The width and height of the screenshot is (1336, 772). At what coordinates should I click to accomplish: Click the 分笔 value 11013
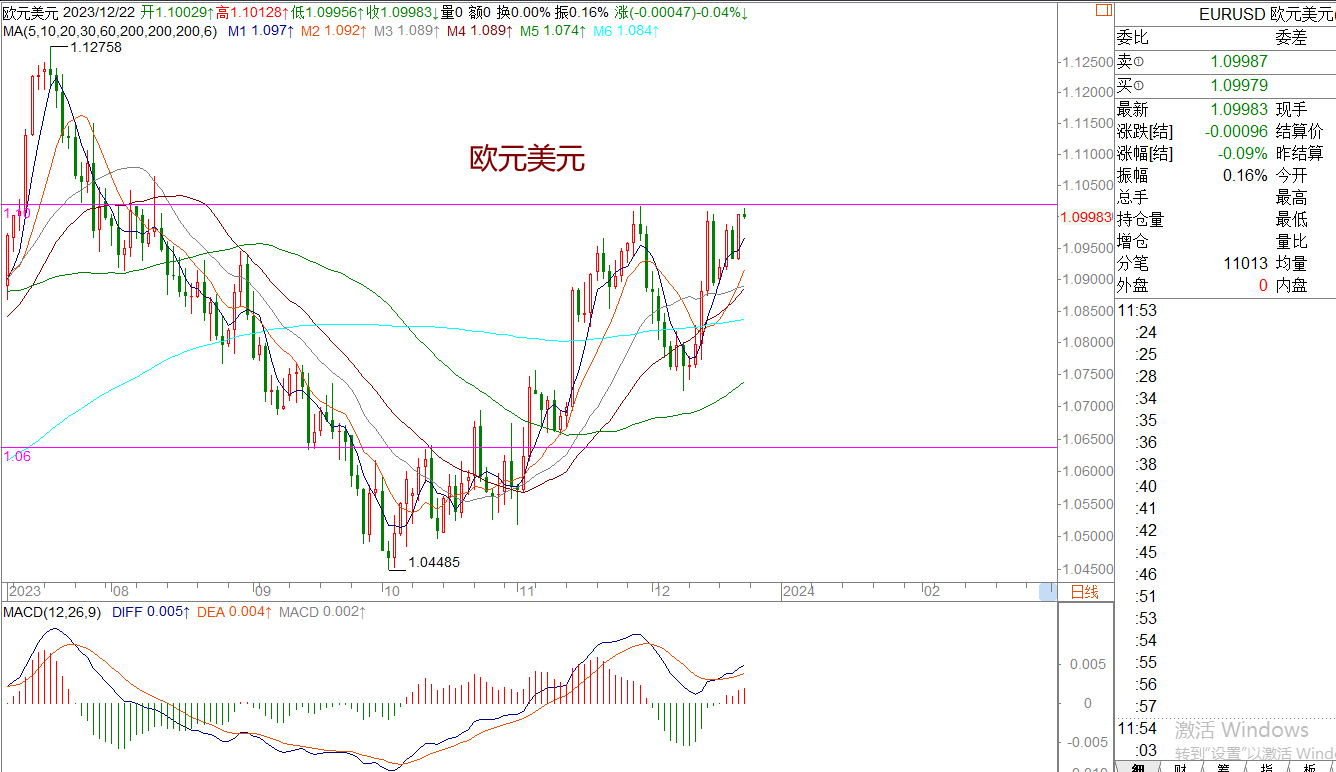point(1245,263)
